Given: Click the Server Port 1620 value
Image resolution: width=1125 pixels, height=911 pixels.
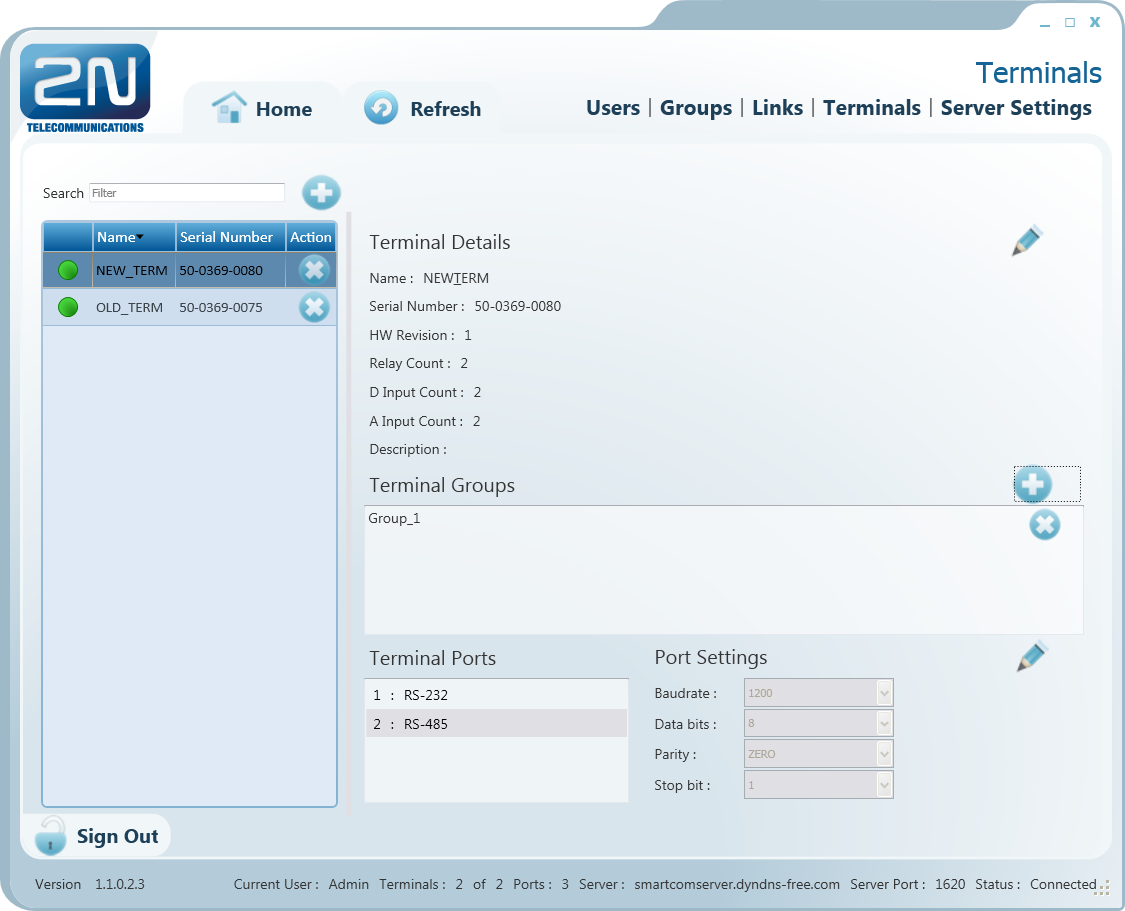Looking at the screenshot, I should click(x=950, y=884).
